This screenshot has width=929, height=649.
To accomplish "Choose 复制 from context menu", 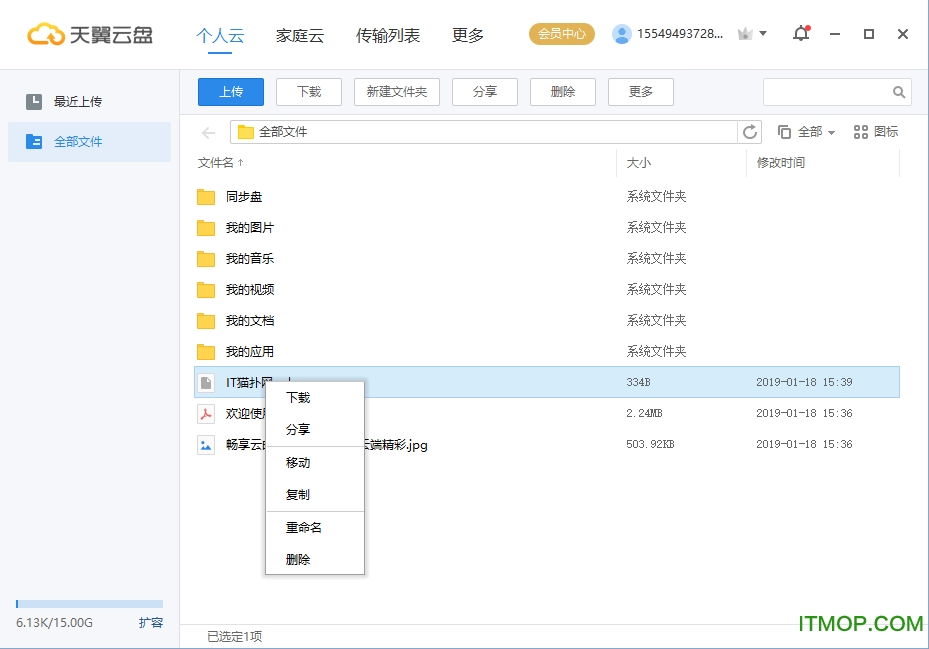I will [315, 495].
